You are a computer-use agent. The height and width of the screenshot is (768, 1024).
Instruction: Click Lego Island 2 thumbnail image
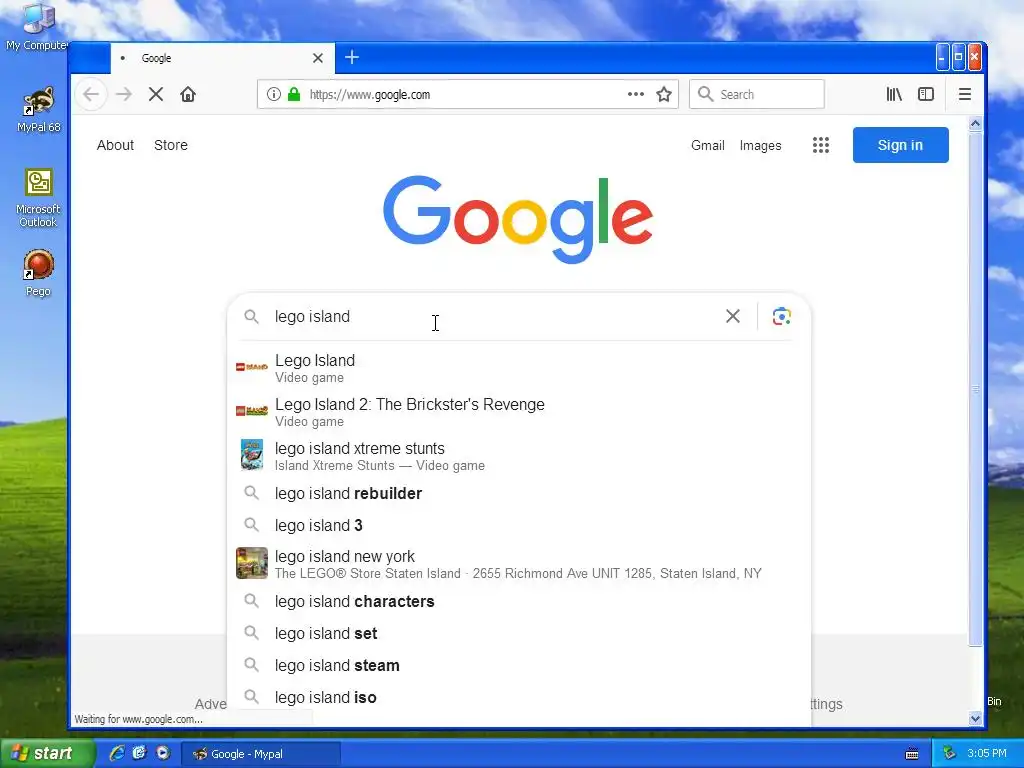pyautogui.click(x=251, y=411)
